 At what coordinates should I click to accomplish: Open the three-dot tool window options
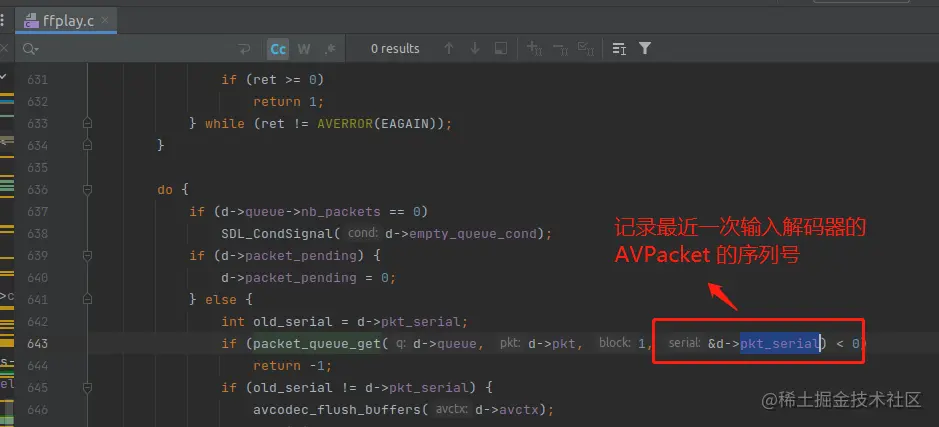click(x=2, y=21)
